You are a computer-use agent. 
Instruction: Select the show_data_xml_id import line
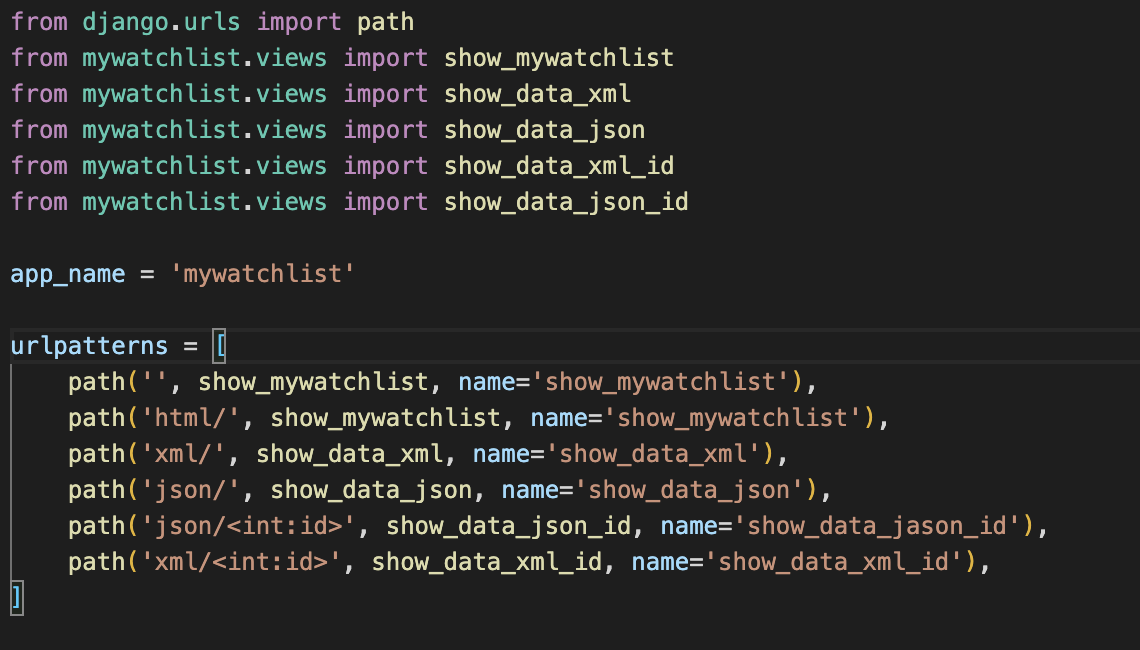[x=559, y=165]
